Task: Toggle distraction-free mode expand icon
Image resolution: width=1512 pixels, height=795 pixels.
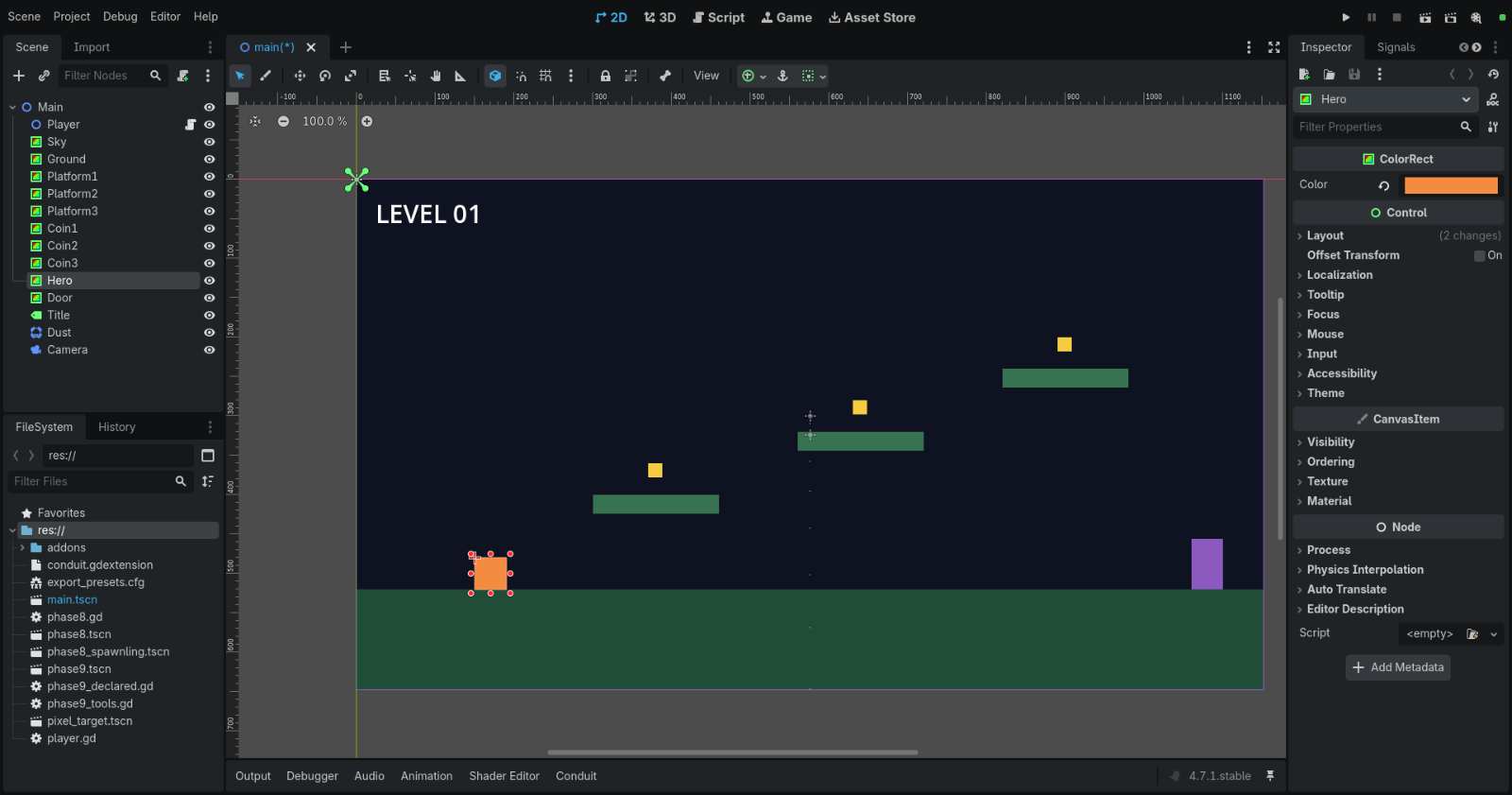Action: click(x=1274, y=47)
